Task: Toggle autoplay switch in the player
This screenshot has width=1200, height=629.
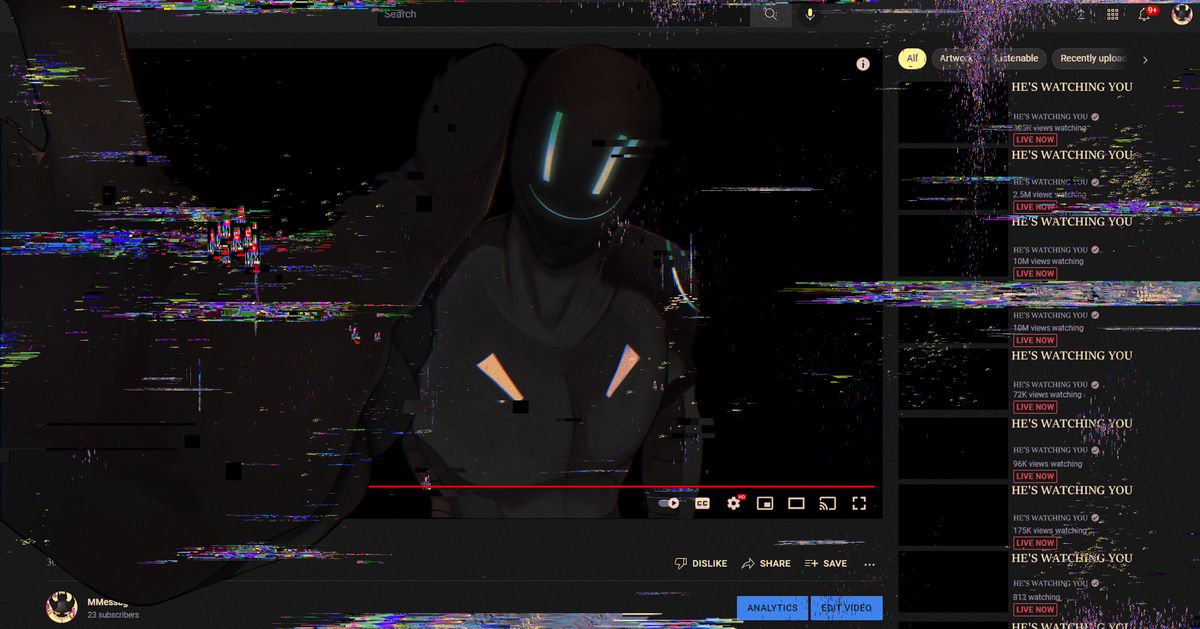Action: coord(669,503)
